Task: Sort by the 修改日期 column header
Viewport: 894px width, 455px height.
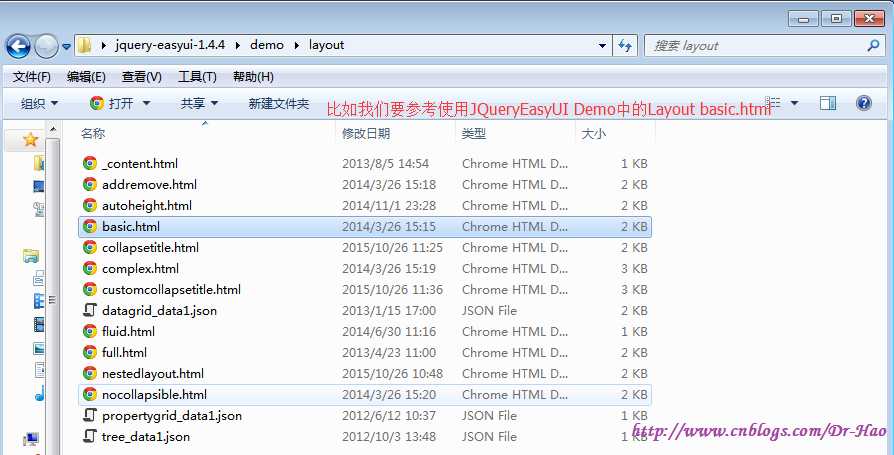Action: [366, 134]
